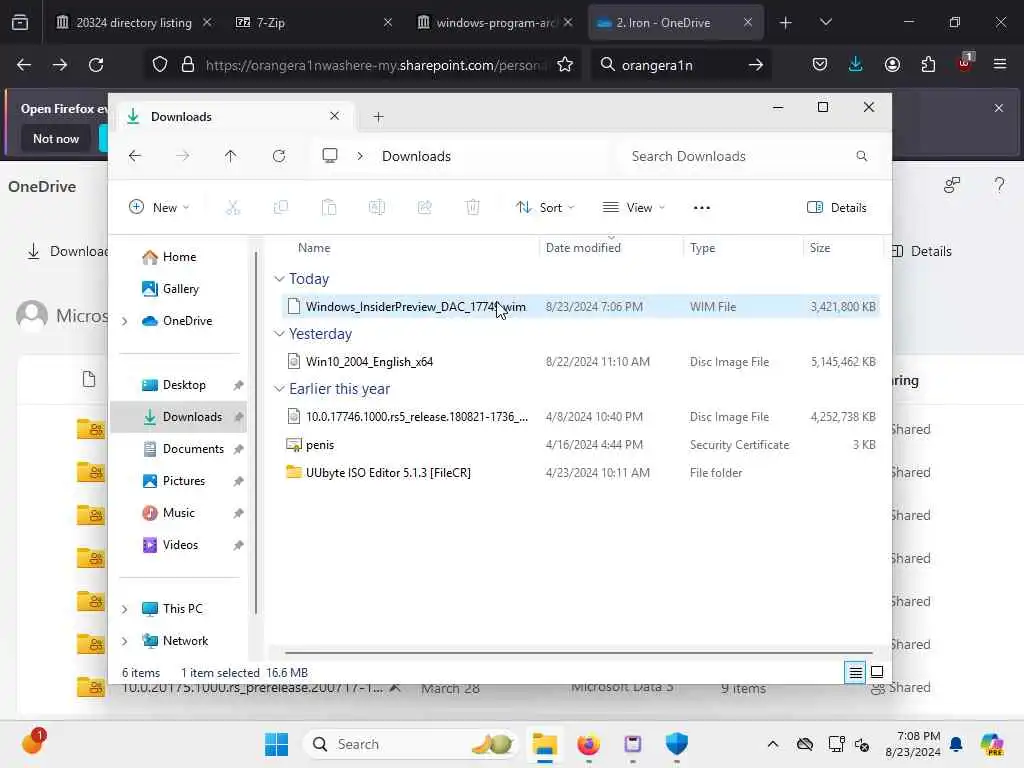Click the Cut icon in Explorer toolbar
The width and height of the screenshot is (1024, 768).
coord(232,208)
